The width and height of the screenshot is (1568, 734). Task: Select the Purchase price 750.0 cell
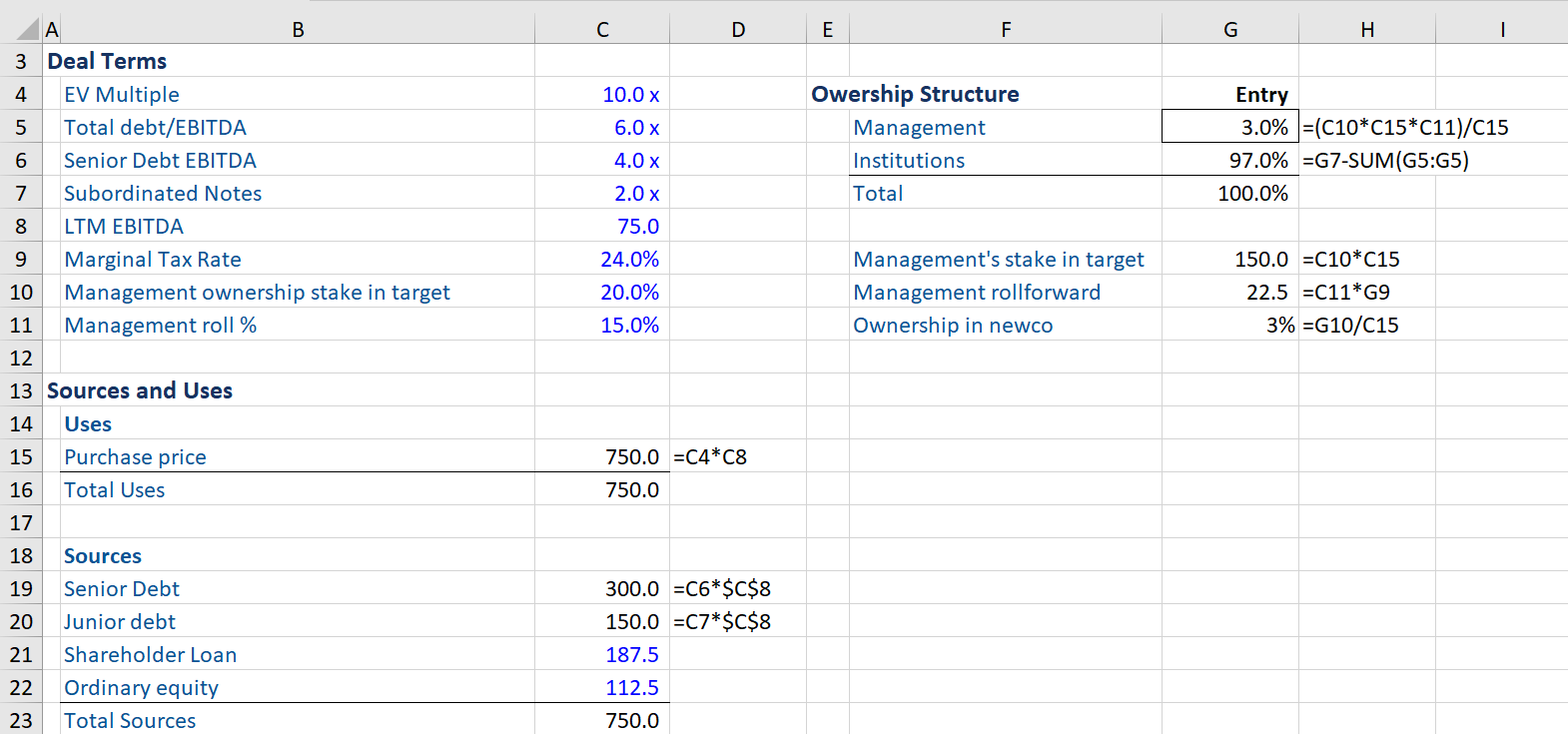631,457
